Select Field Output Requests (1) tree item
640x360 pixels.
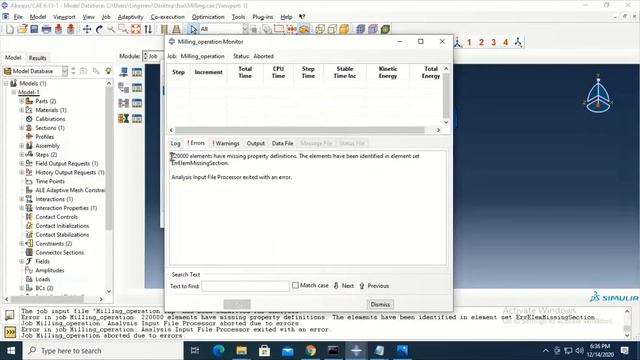(x=67, y=163)
